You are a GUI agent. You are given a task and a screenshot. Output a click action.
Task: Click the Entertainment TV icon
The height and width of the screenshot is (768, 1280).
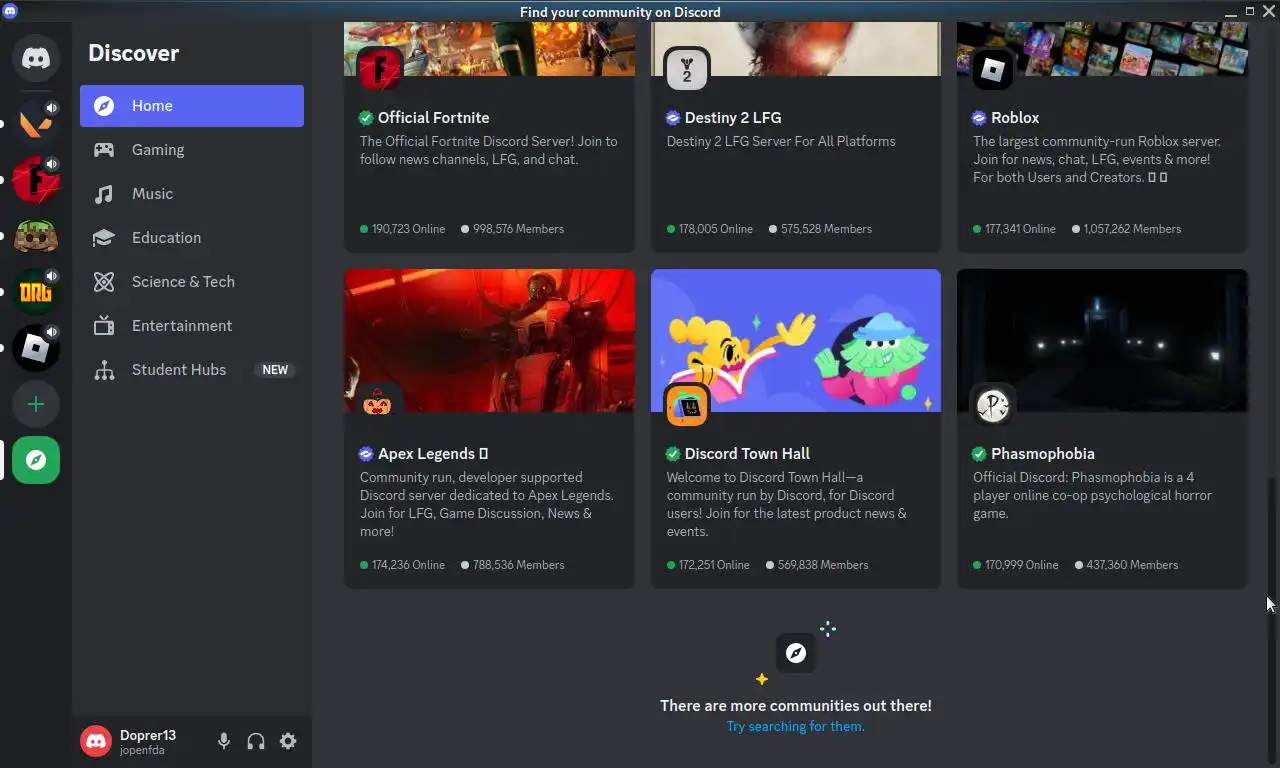[104, 326]
